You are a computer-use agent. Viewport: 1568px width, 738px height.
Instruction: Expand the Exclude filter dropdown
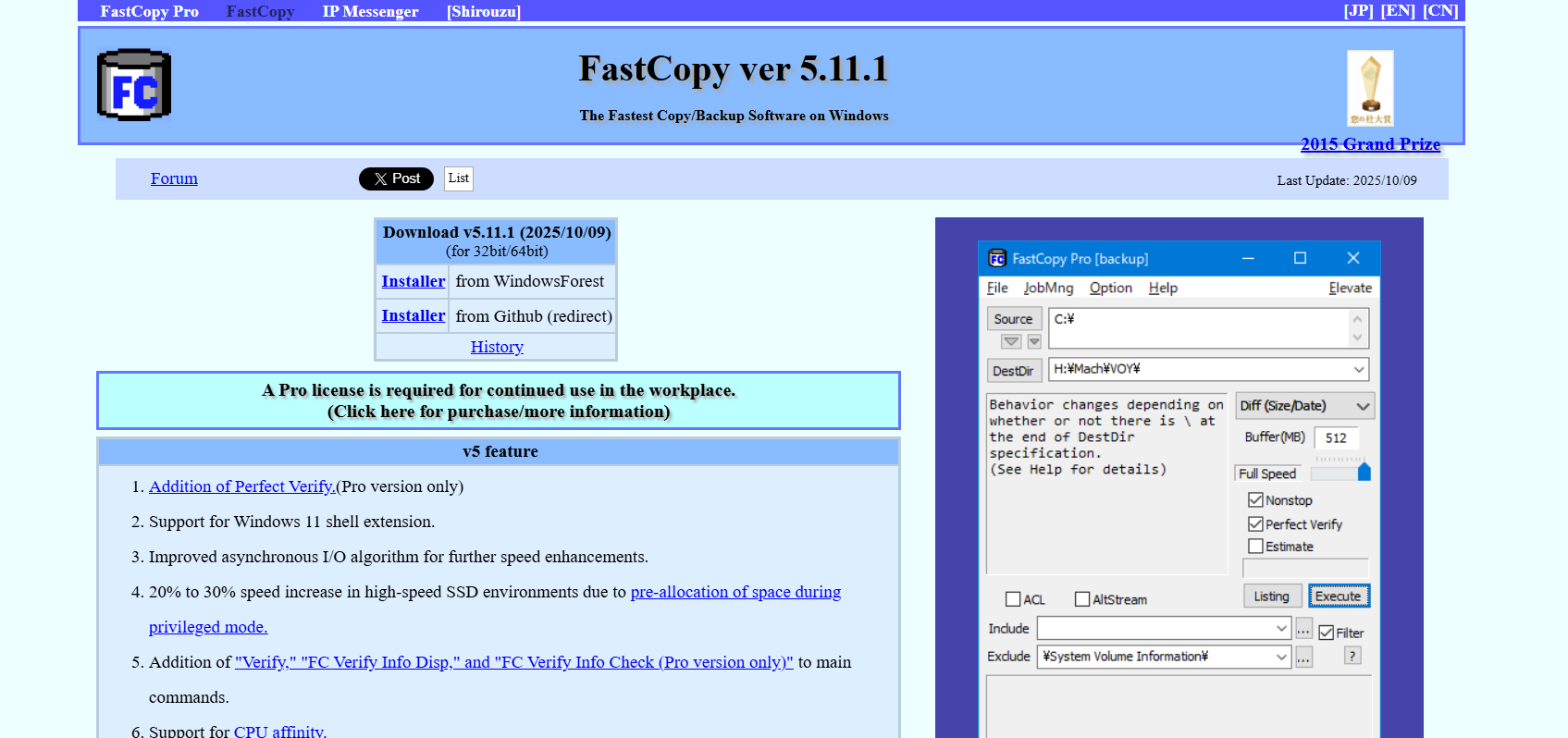point(1281,657)
